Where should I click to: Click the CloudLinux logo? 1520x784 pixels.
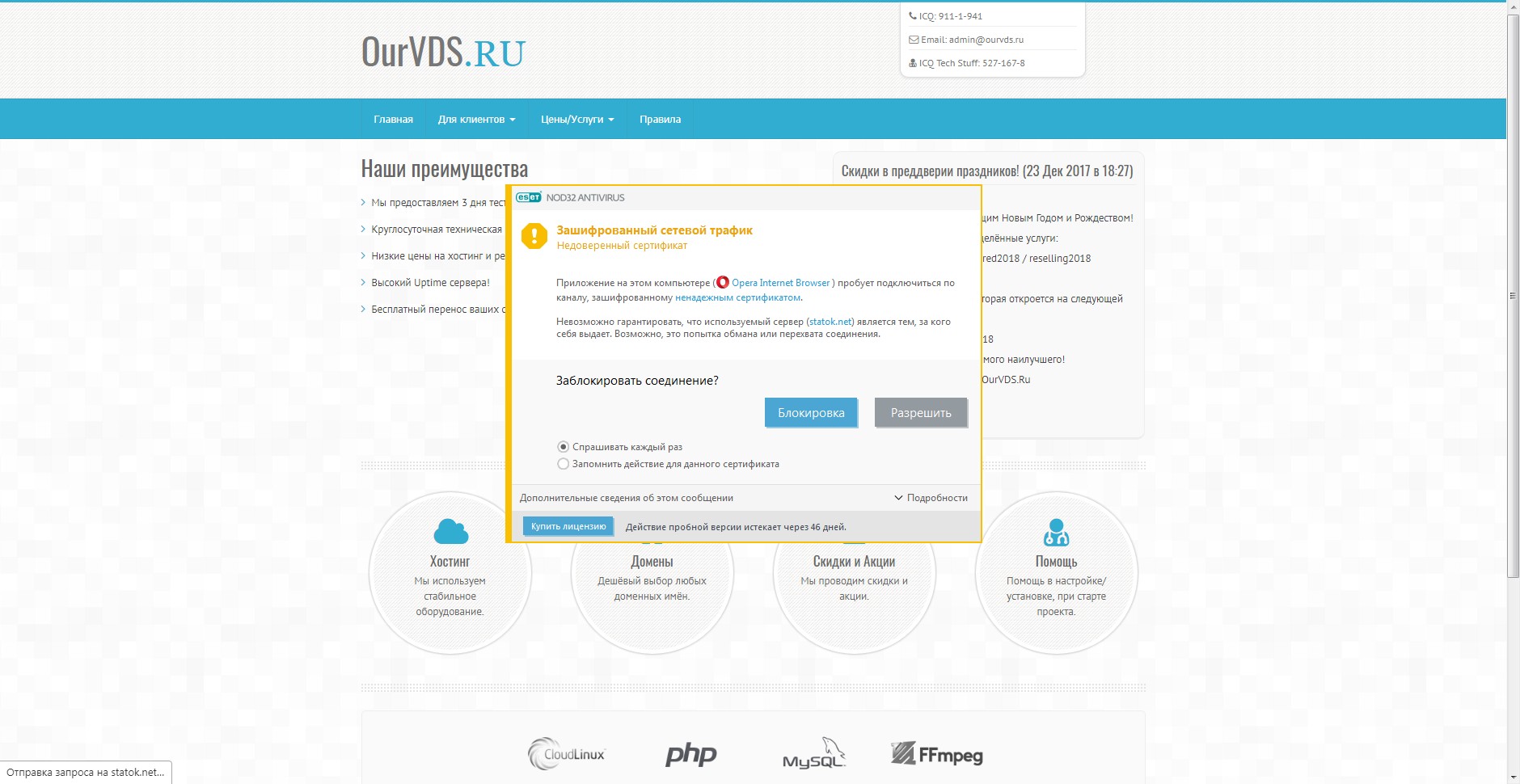pyautogui.click(x=567, y=754)
